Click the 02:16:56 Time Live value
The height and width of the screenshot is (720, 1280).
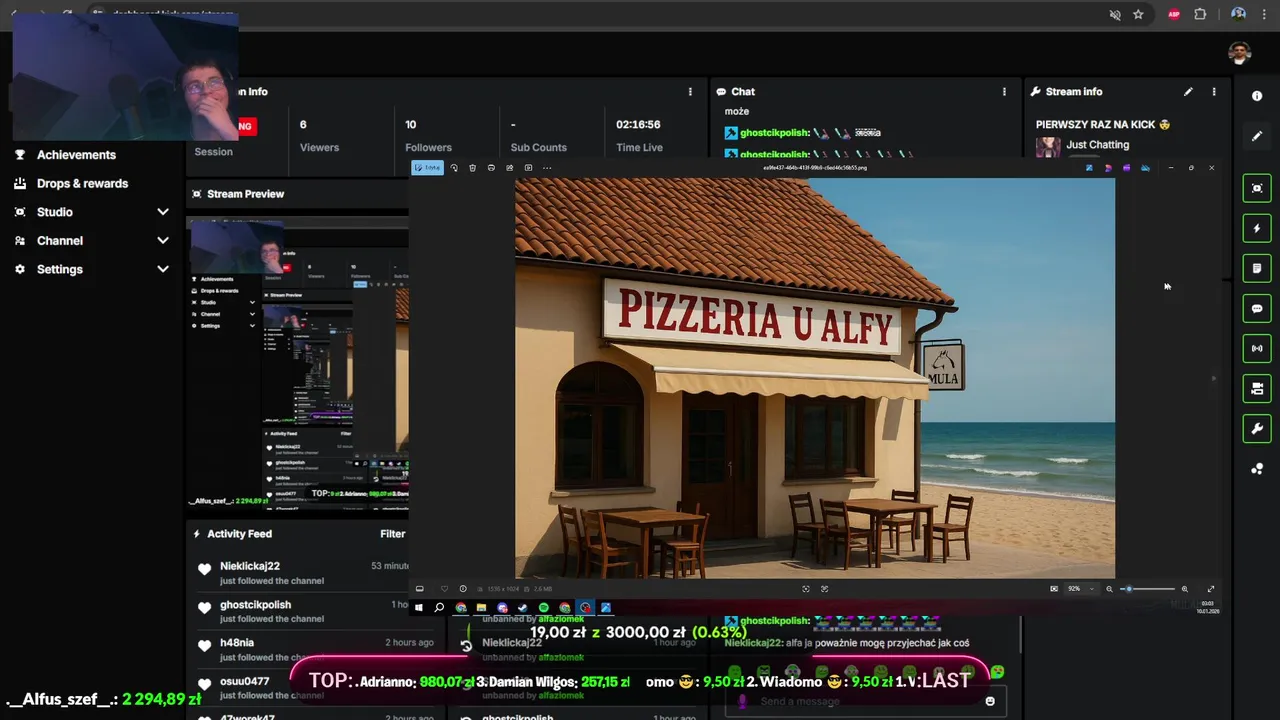pos(638,125)
